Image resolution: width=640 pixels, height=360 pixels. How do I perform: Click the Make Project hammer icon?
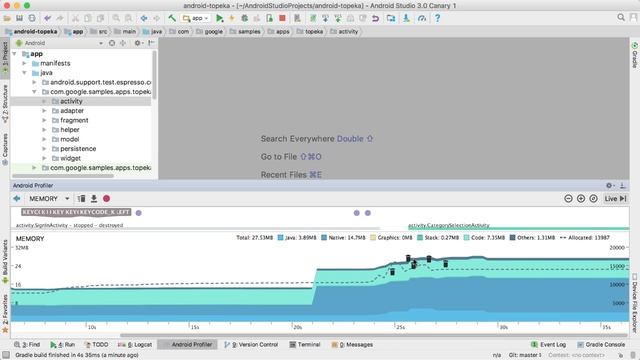click(172, 18)
